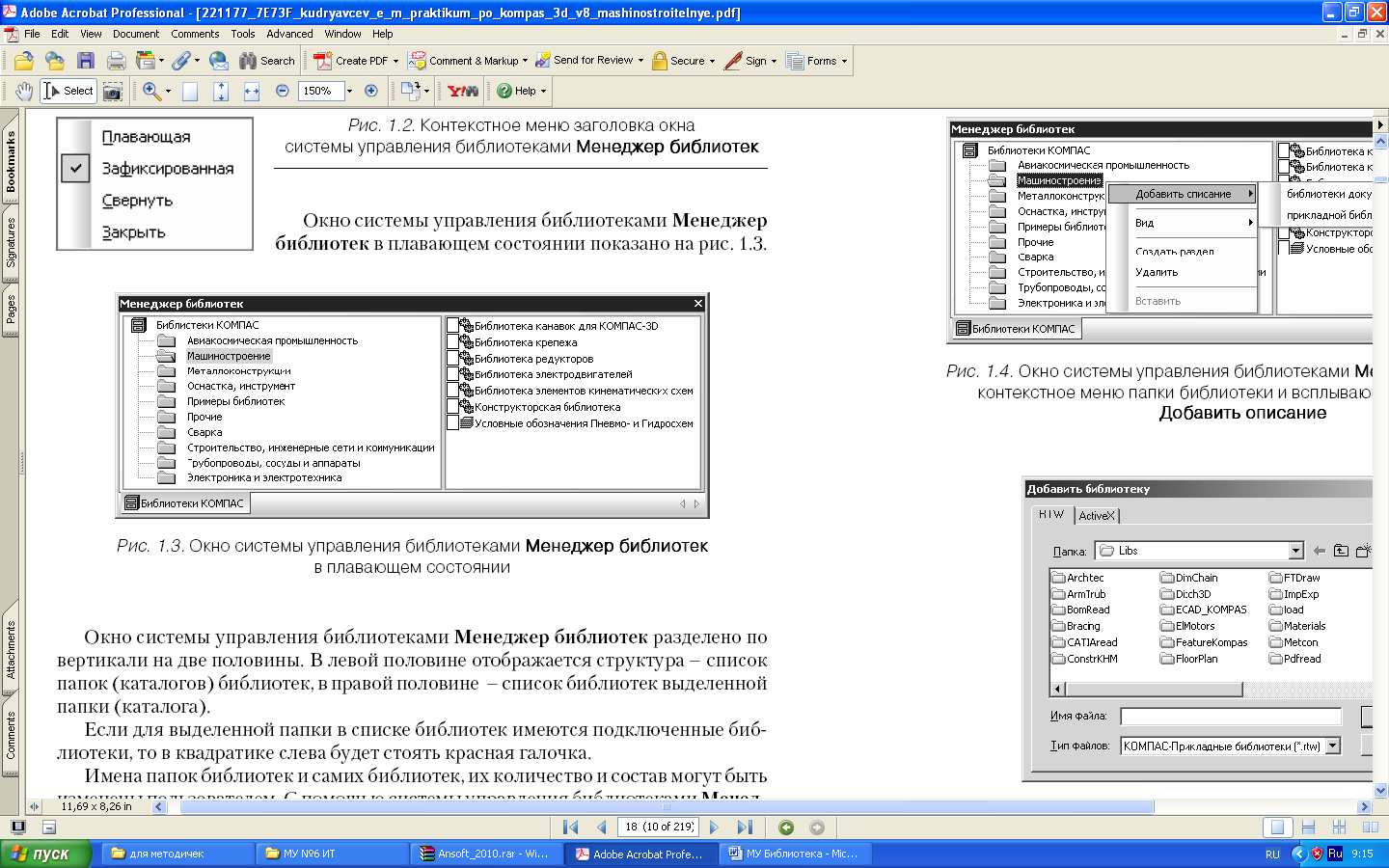Image resolution: width=1389 pixels, height=868 pixels.
Task: Open the Forms dropdown menu
Action: 844,61
